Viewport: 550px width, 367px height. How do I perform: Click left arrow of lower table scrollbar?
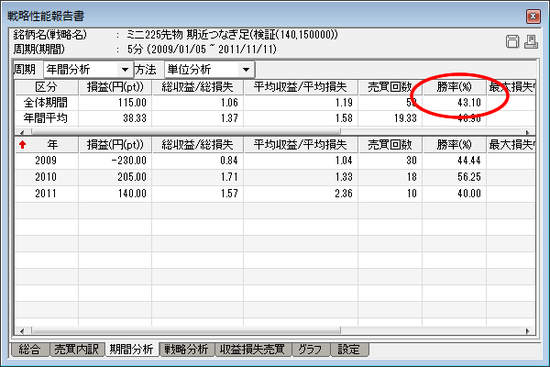22,331
